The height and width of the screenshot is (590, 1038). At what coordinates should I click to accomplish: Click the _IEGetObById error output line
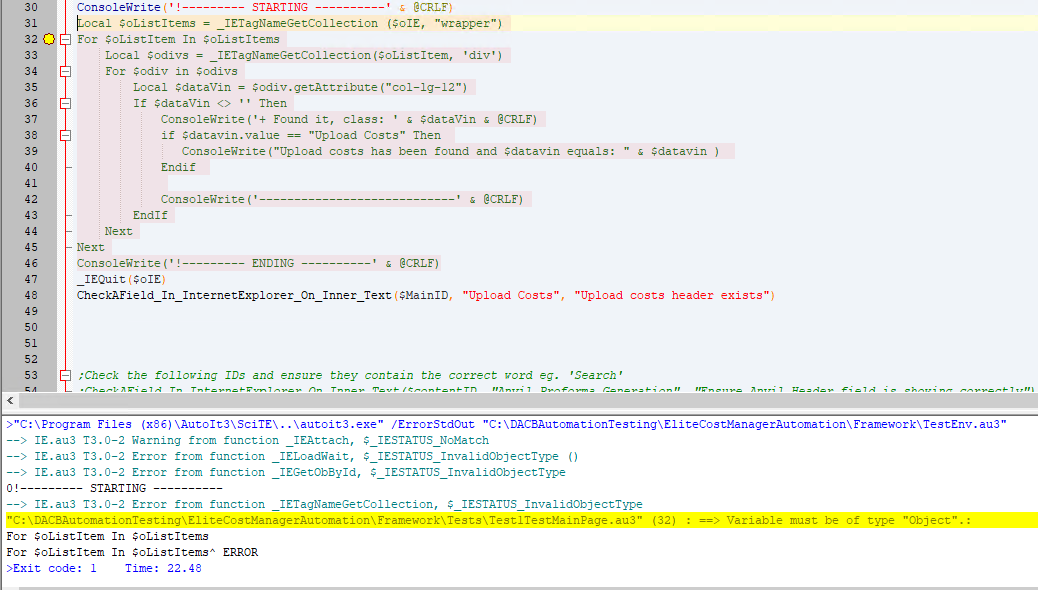pyautogui.click(x=286, y=472)
